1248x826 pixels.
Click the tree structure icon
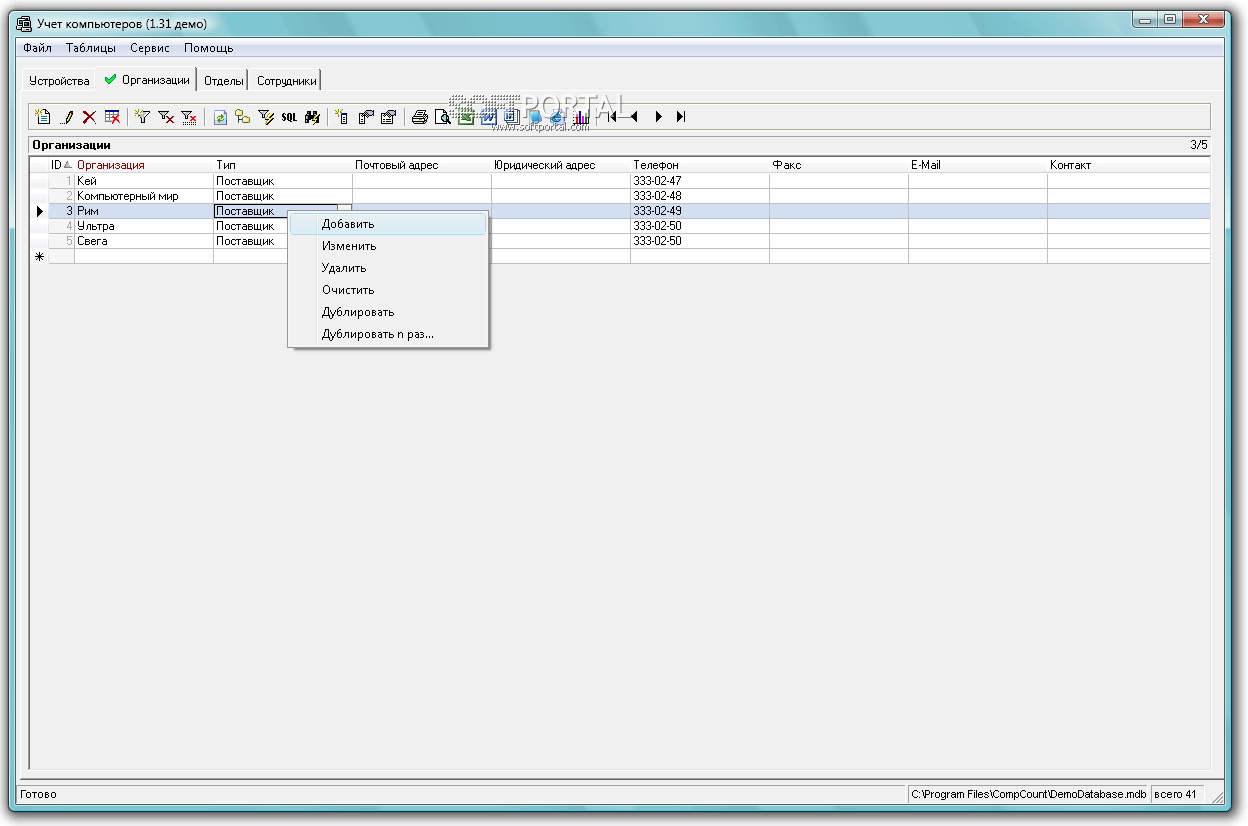pyautogui.click(x=243, y=117)
